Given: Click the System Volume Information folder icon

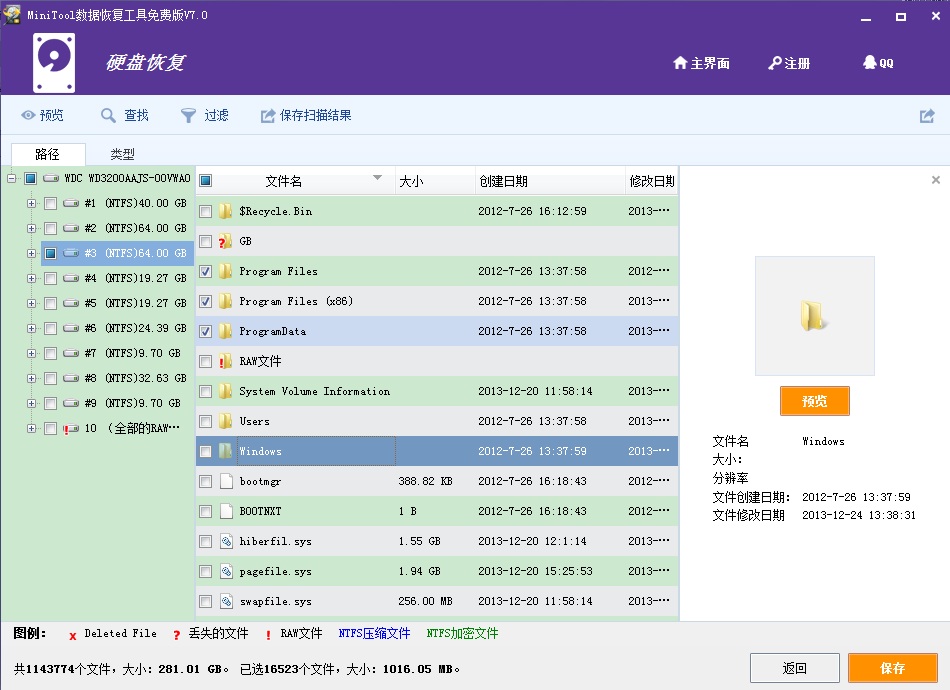Looking at the screenshot, I should [x=225, y=391].
